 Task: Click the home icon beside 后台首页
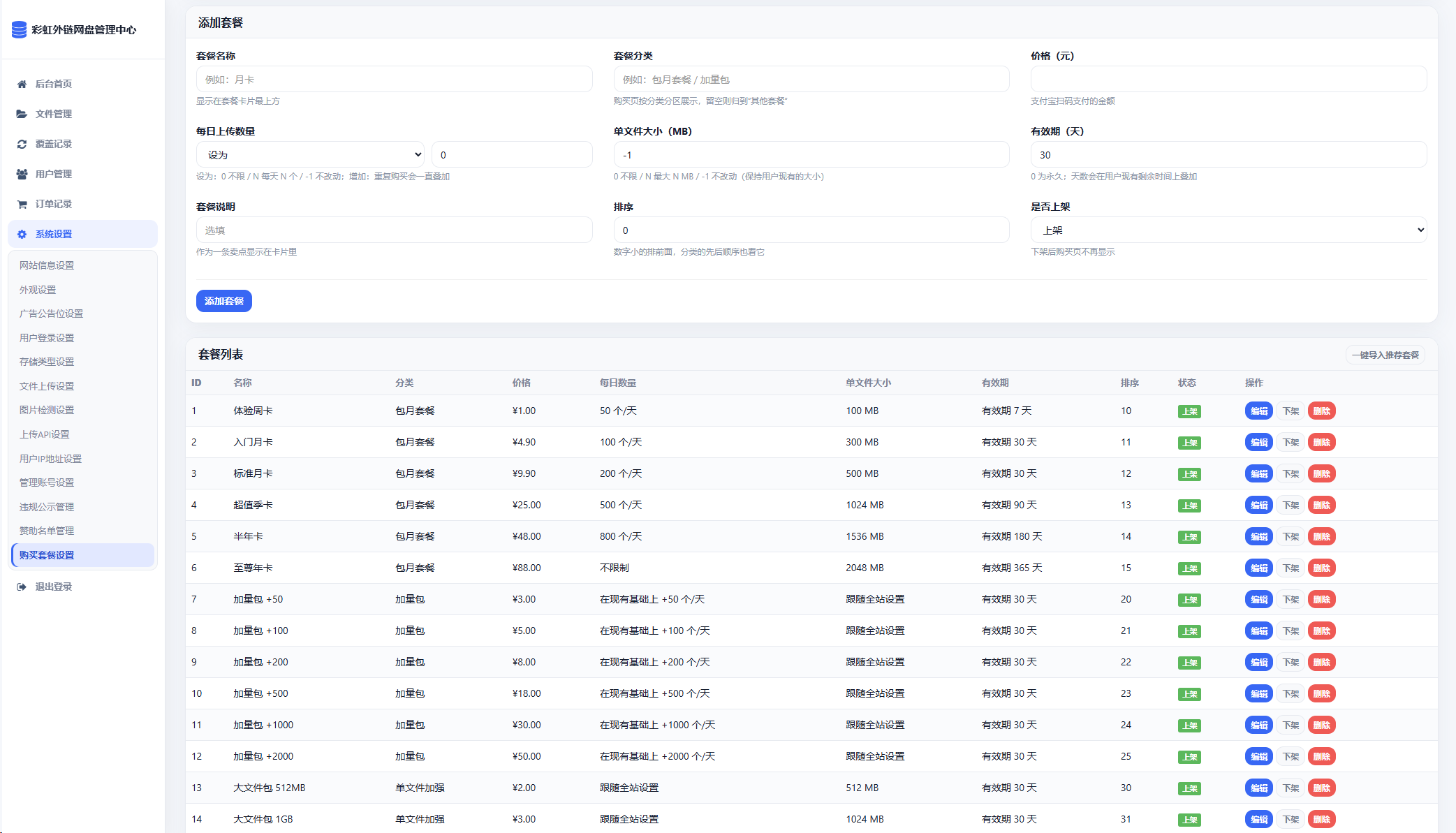coord(22,84)
